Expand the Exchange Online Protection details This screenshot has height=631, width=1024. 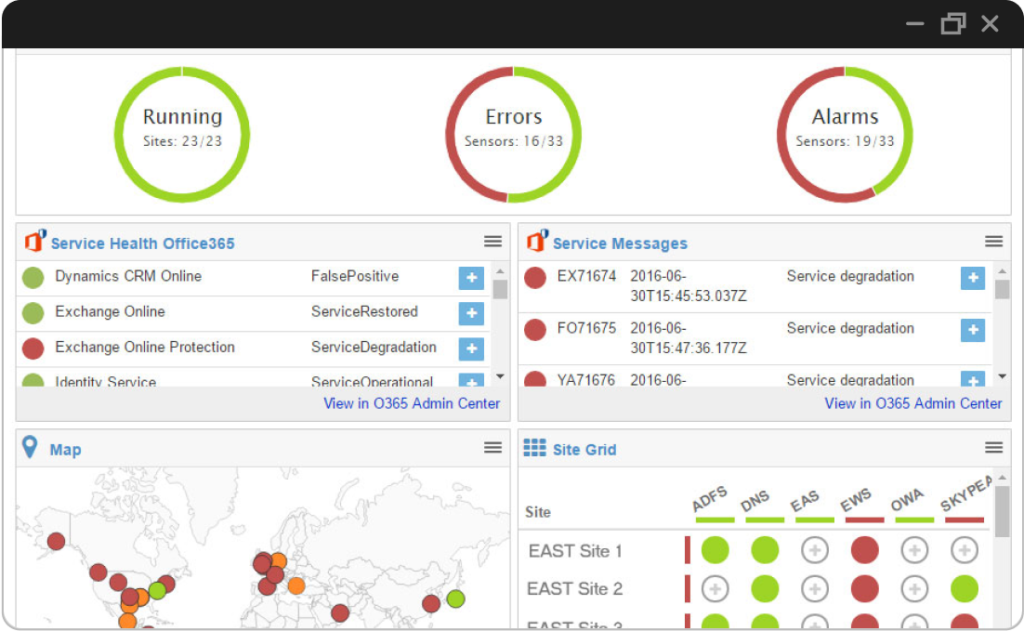[x=471, y=348]
